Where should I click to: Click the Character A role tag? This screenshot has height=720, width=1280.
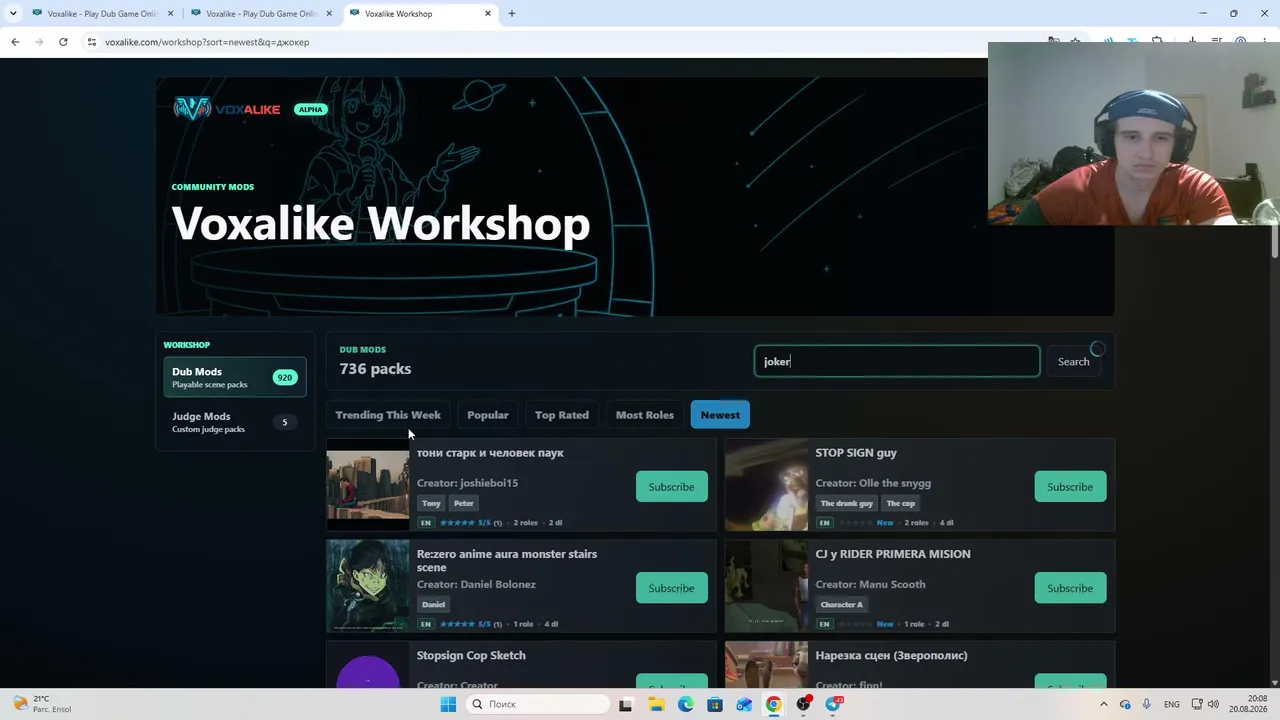[841, 604]
